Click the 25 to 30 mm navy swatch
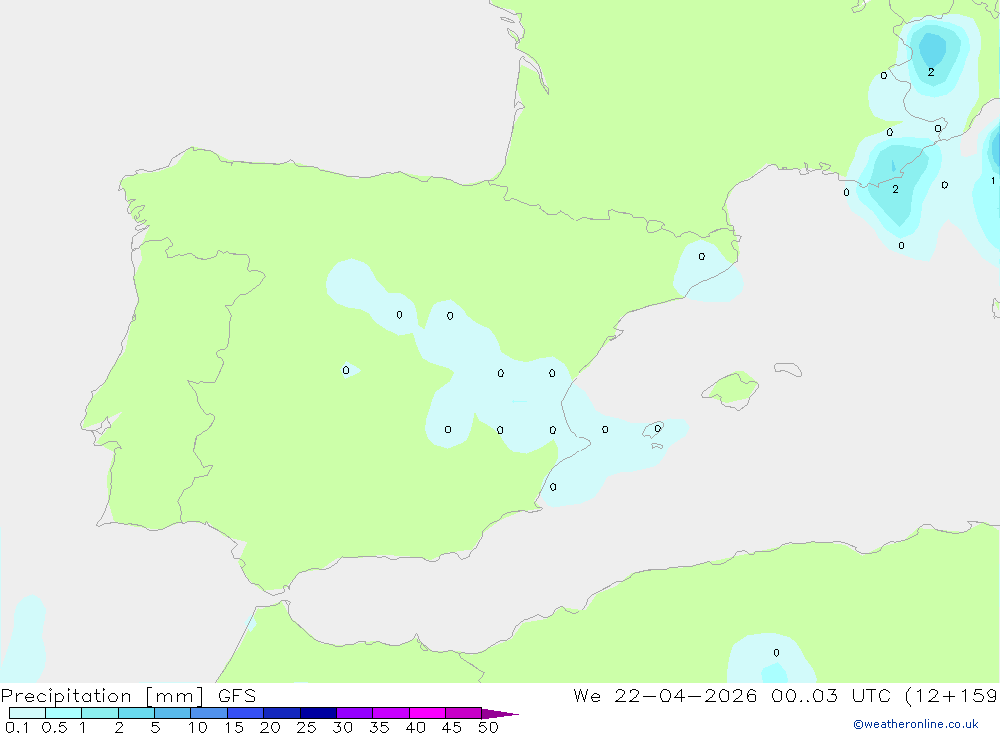The height and width of the screenshot is (733, 1000). pos(318,713)
